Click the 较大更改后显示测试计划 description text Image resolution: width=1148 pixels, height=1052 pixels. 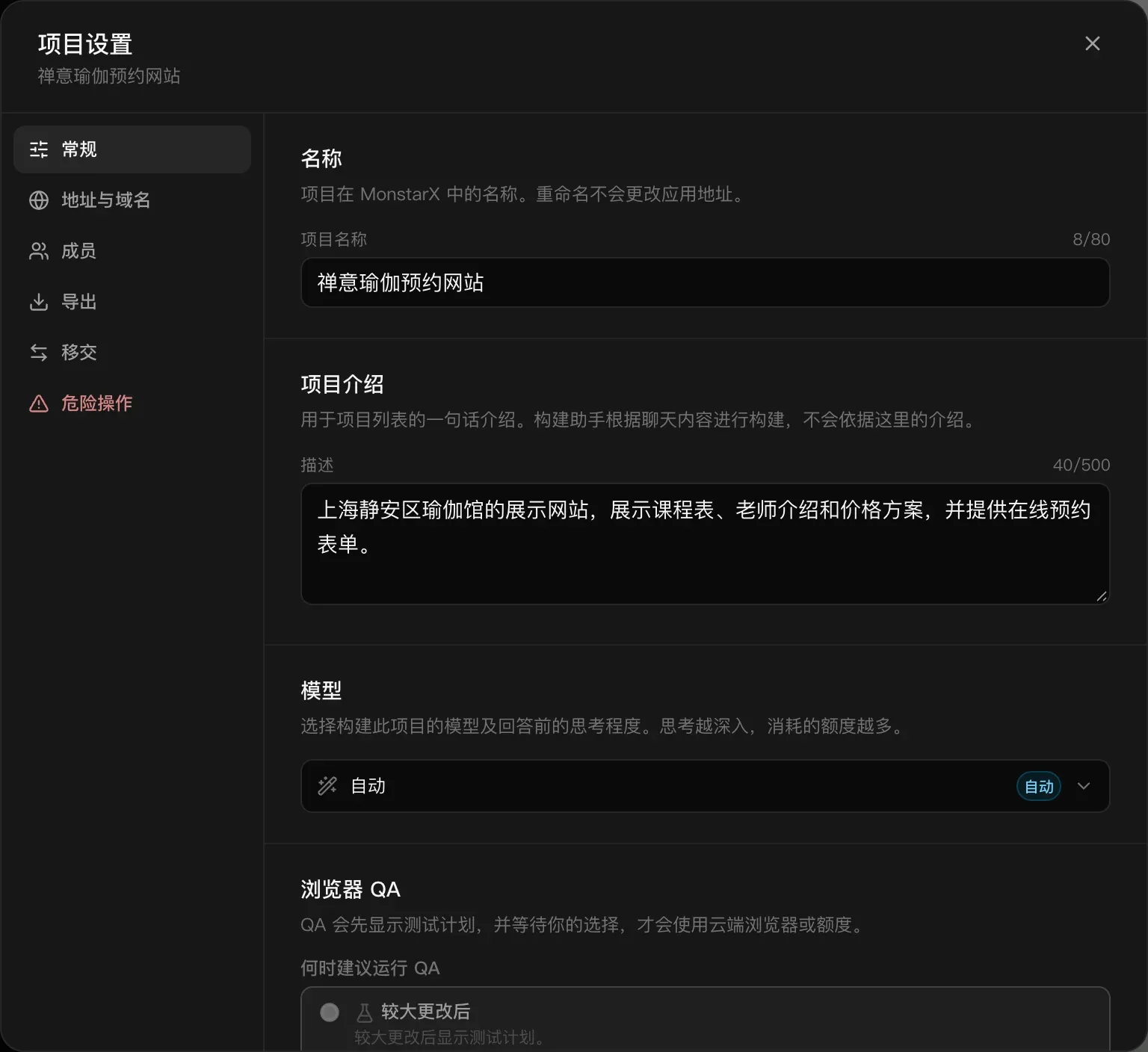tap(449, 1037)
